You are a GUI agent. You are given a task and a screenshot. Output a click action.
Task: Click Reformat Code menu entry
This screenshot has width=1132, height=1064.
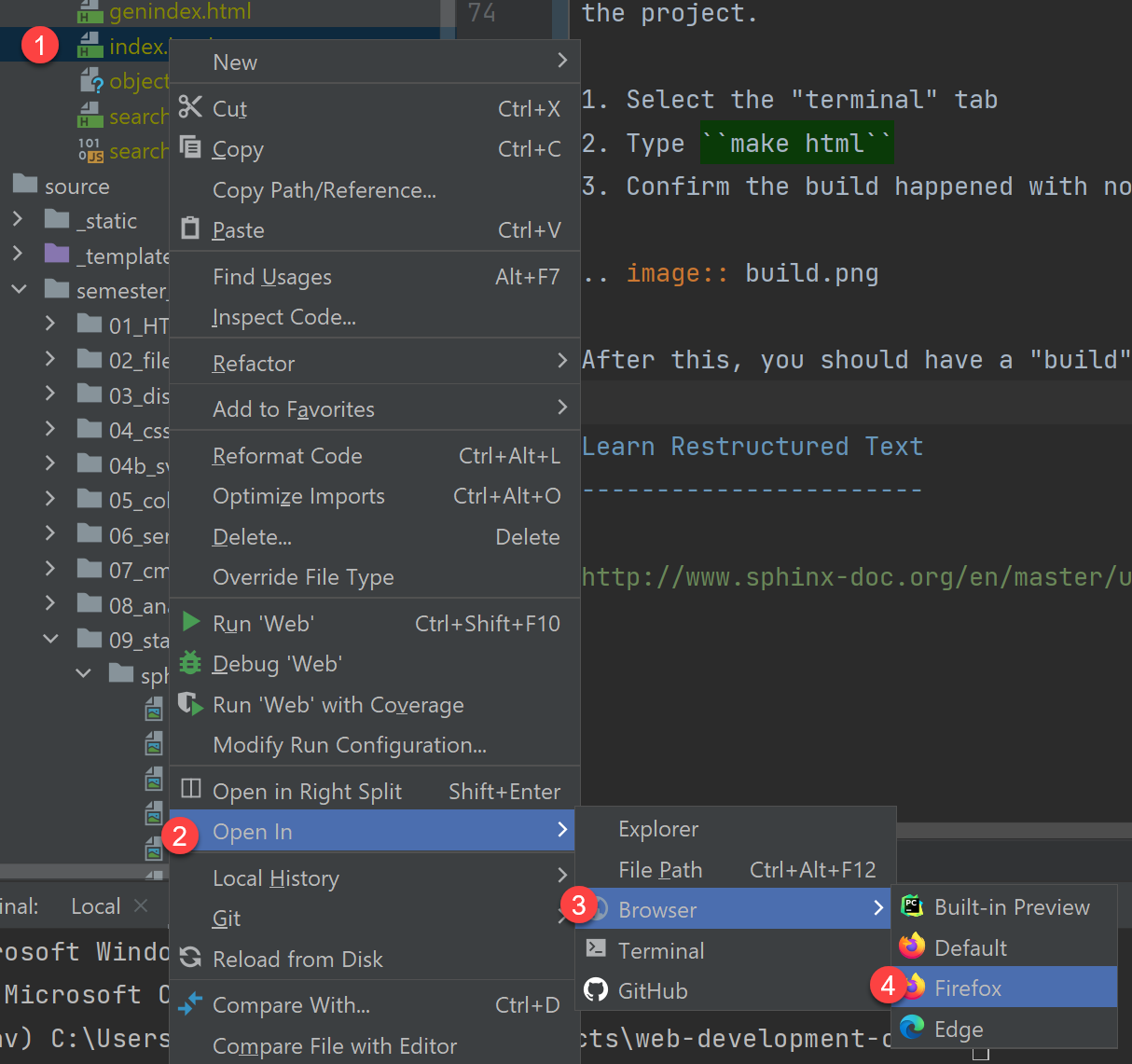tap(374, 455)
